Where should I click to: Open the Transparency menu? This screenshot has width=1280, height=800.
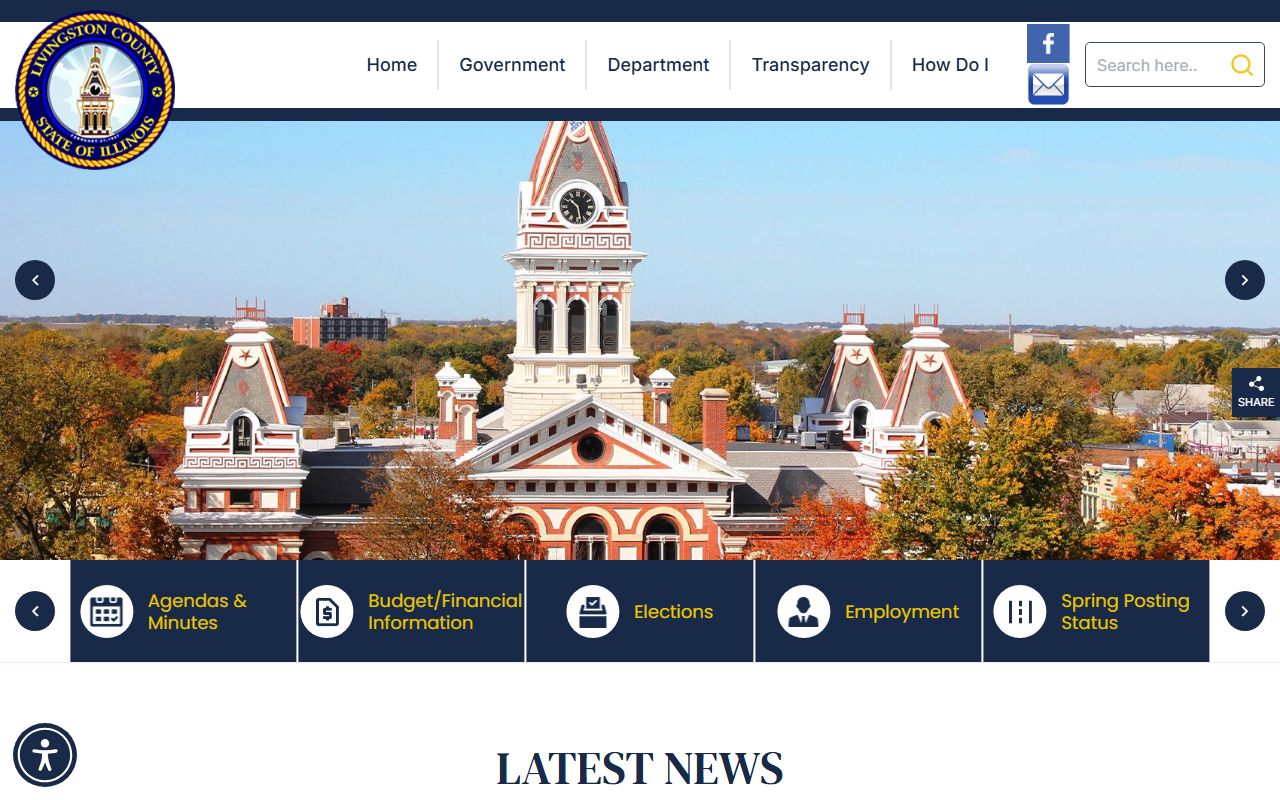pos(810,65)
